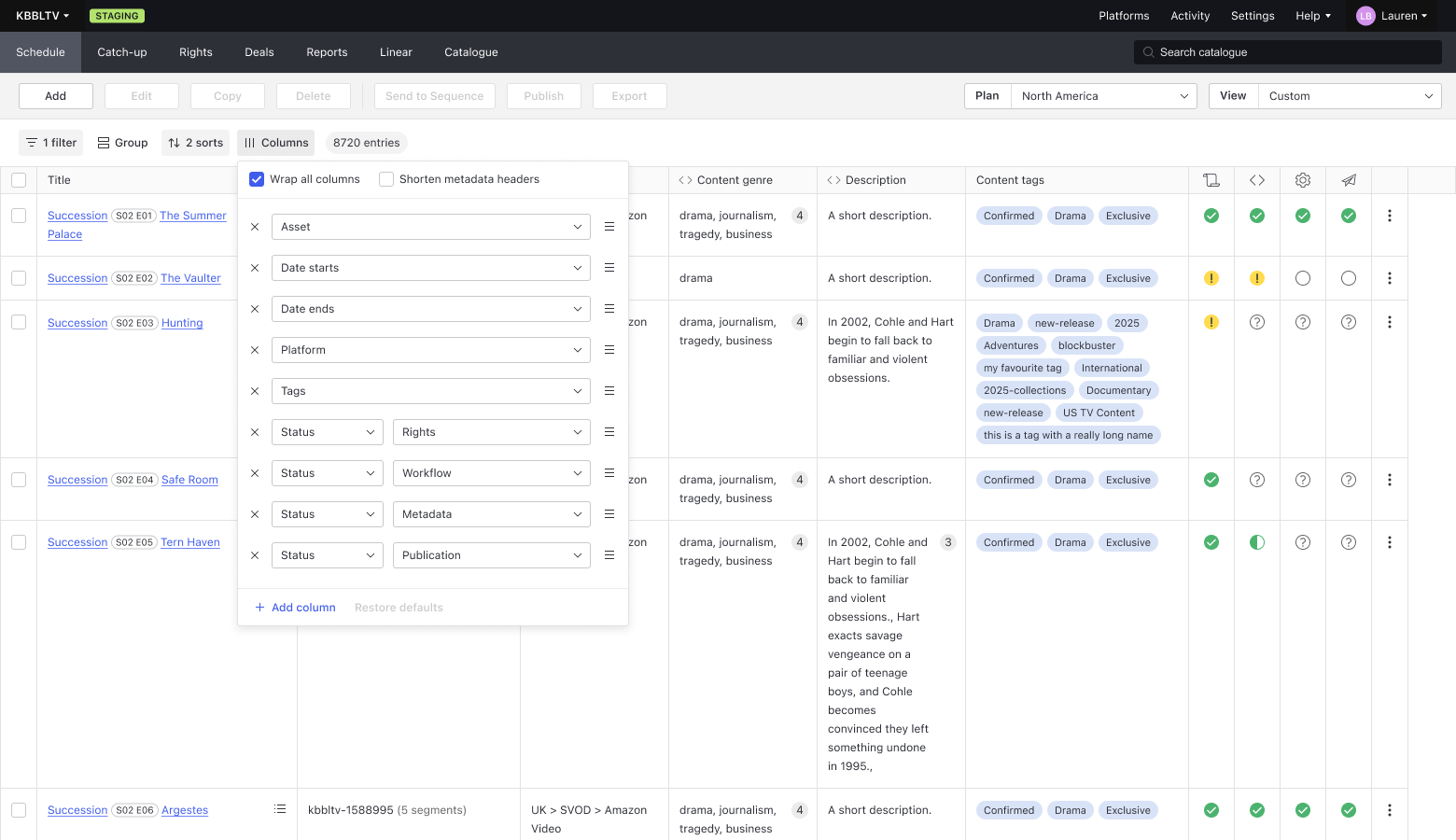Image resolution: width=1456 pixels, height=840 pixels.
Task: Click the metadata status column header icon
Action: [x=1257, y=180]
